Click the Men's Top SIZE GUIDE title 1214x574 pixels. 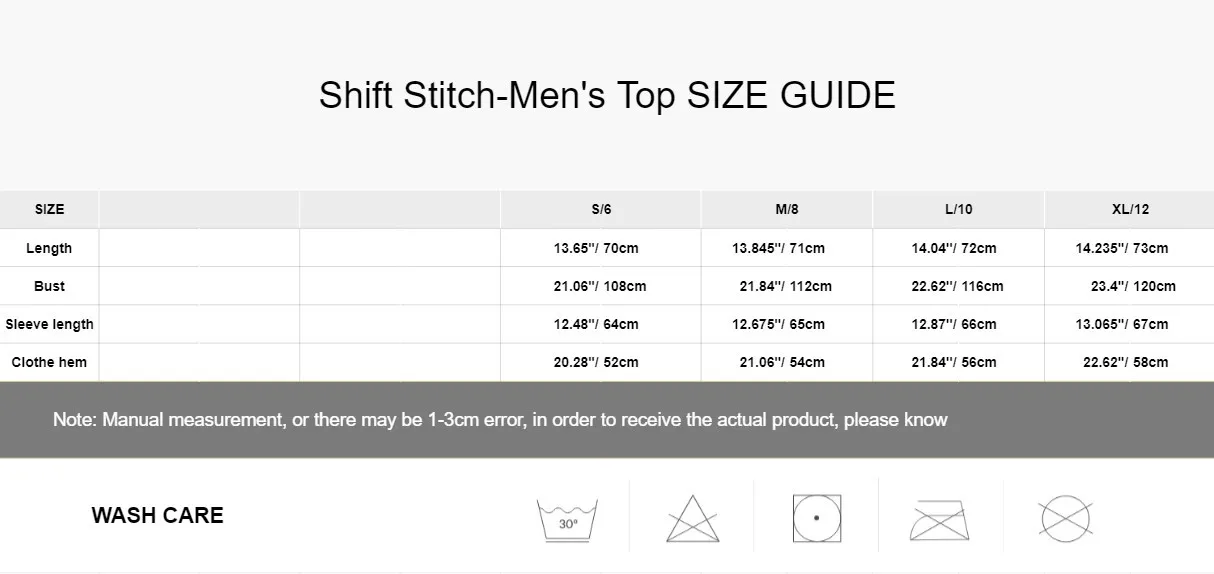607,95
